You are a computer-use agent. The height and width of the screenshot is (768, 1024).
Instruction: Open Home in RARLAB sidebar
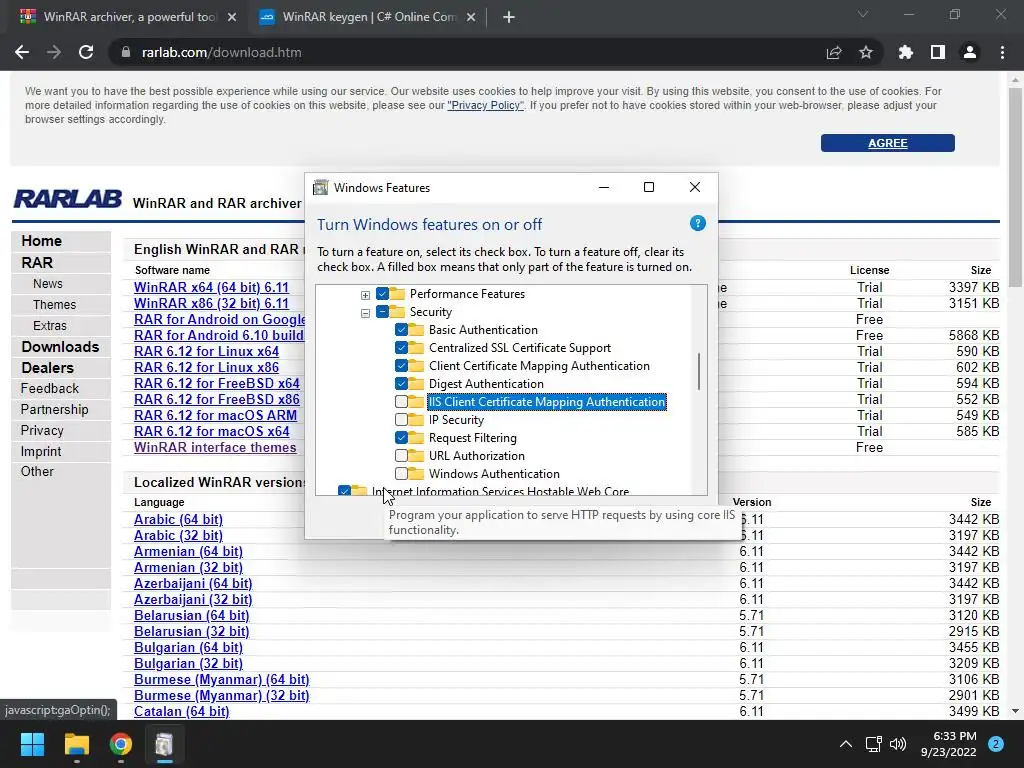tap(41, 240)
